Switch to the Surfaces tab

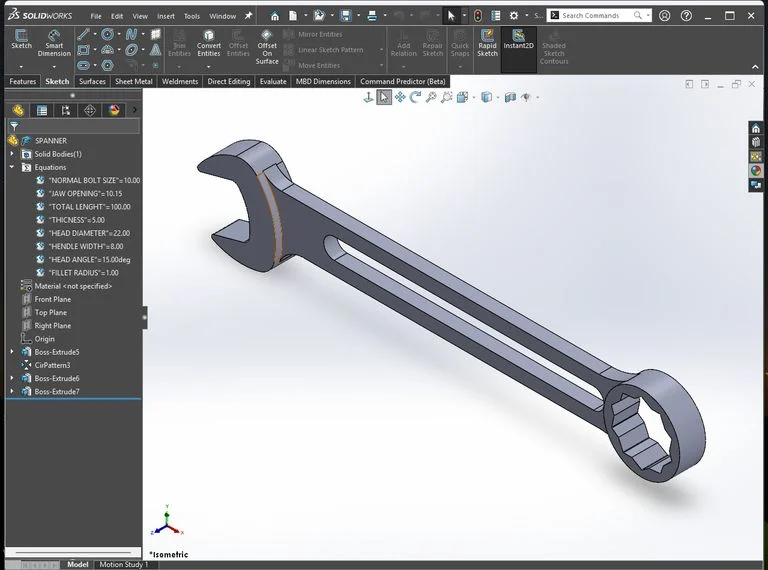[x=92, y=81]
